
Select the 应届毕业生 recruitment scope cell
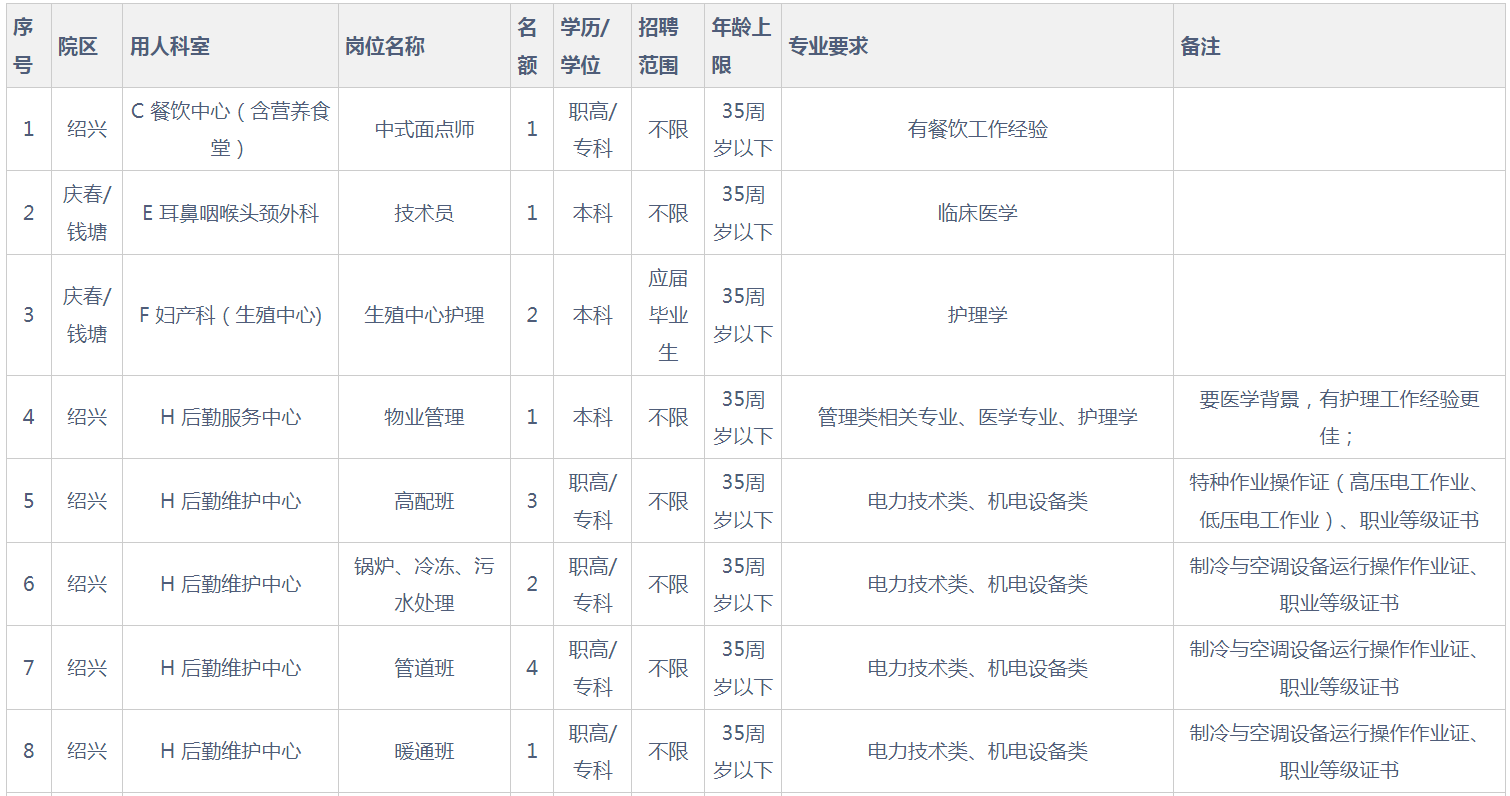[668, 315]
